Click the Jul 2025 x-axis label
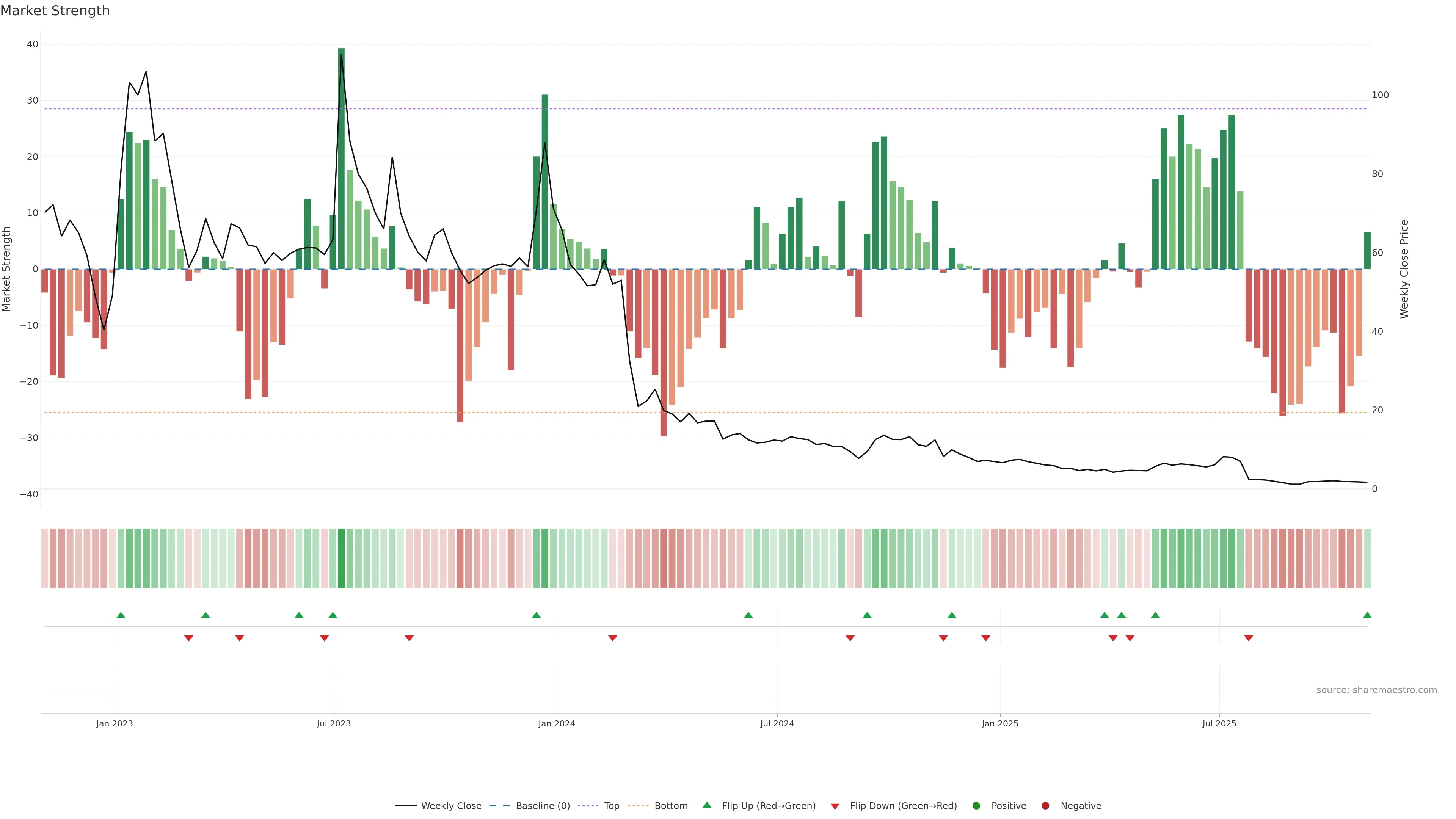This screenshot has width=1456, height=819. [x=1219, y=723]
